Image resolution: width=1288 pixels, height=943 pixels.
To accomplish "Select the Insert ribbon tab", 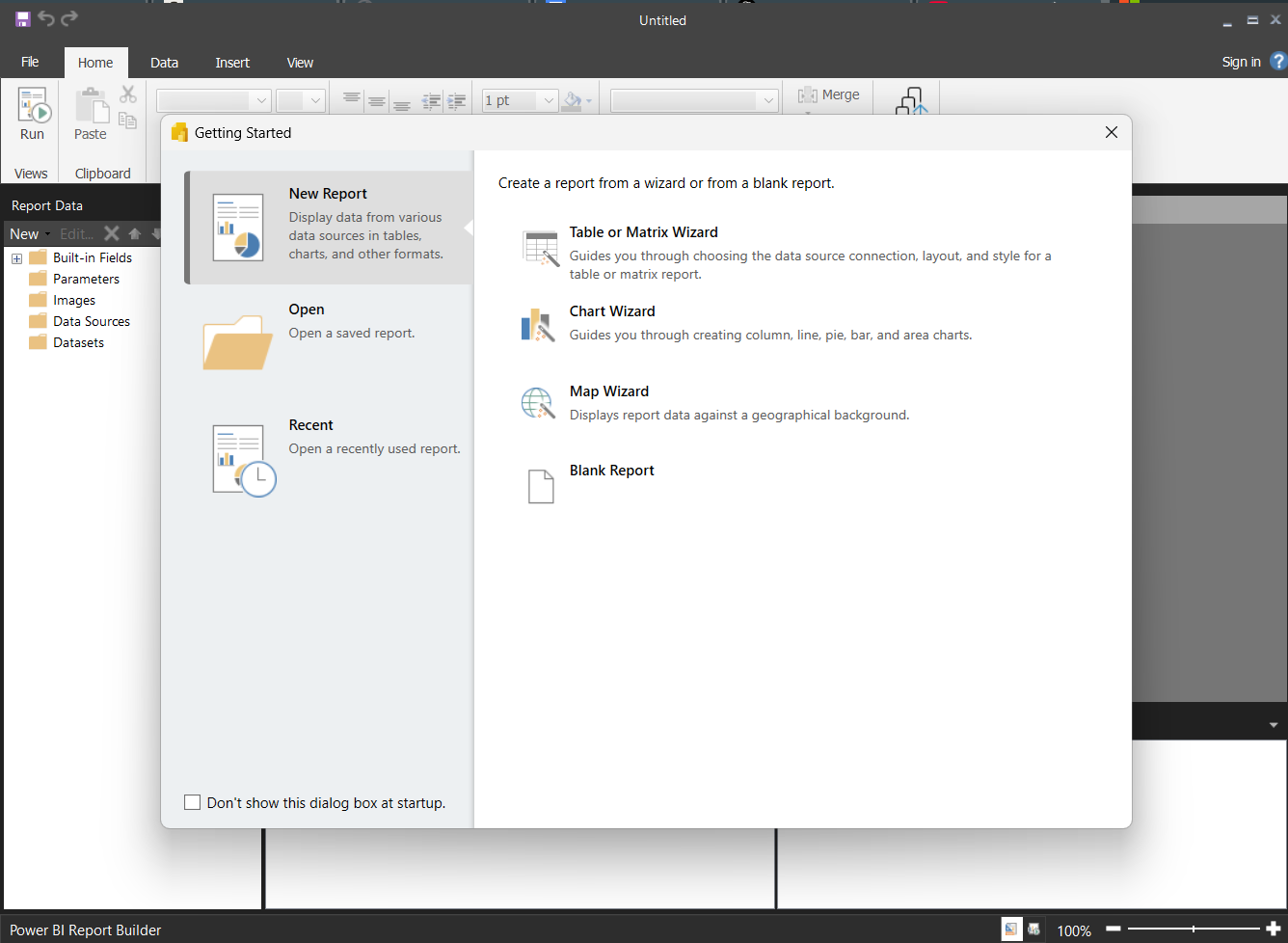I will 232,63.
